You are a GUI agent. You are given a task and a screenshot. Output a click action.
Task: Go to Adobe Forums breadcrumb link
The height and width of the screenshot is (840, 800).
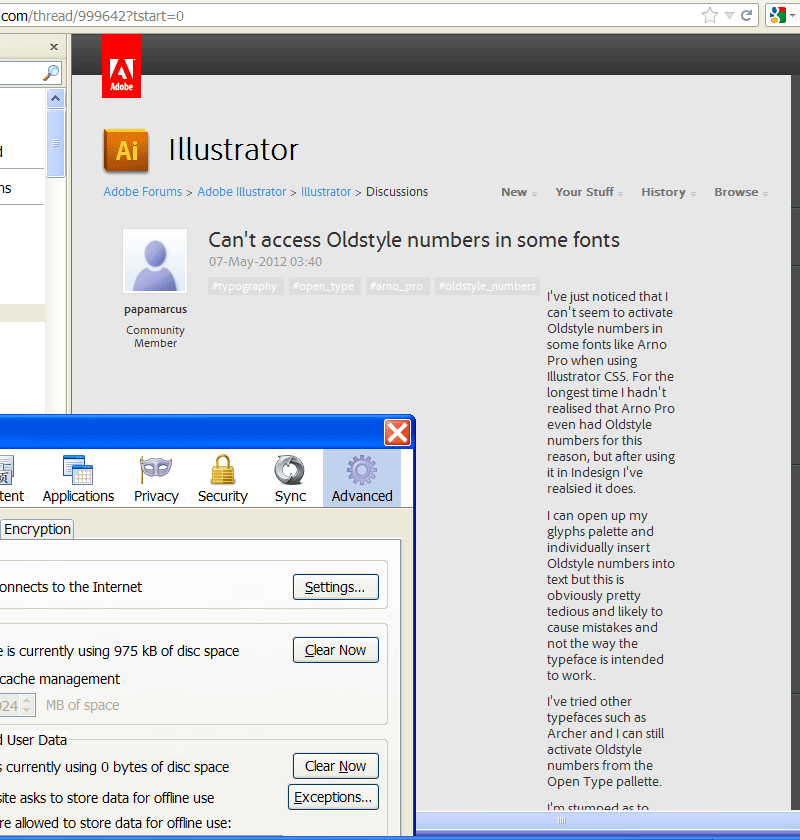tap(143, 192)
